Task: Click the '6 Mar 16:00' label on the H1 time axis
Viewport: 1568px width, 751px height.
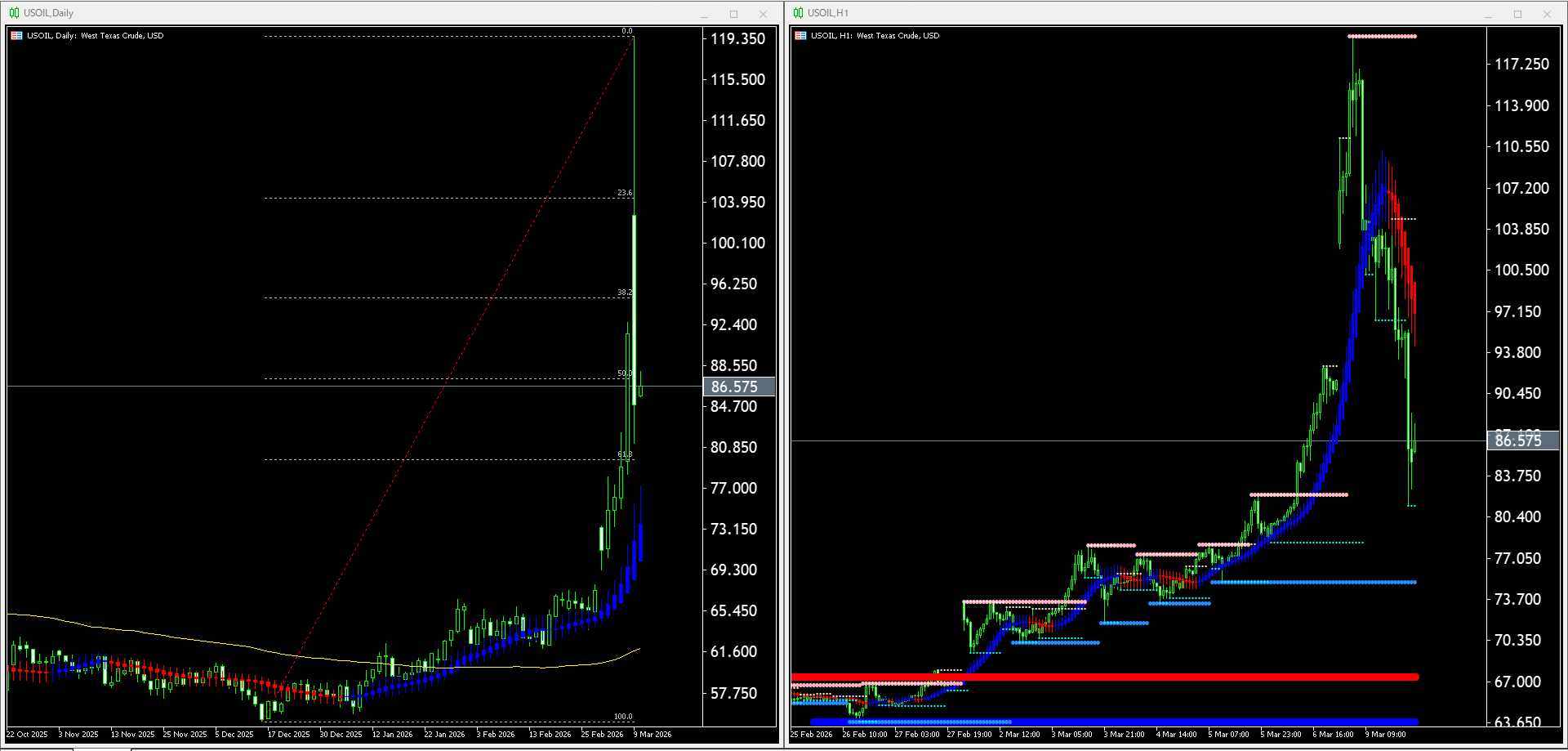Action: coord(1334,735)
